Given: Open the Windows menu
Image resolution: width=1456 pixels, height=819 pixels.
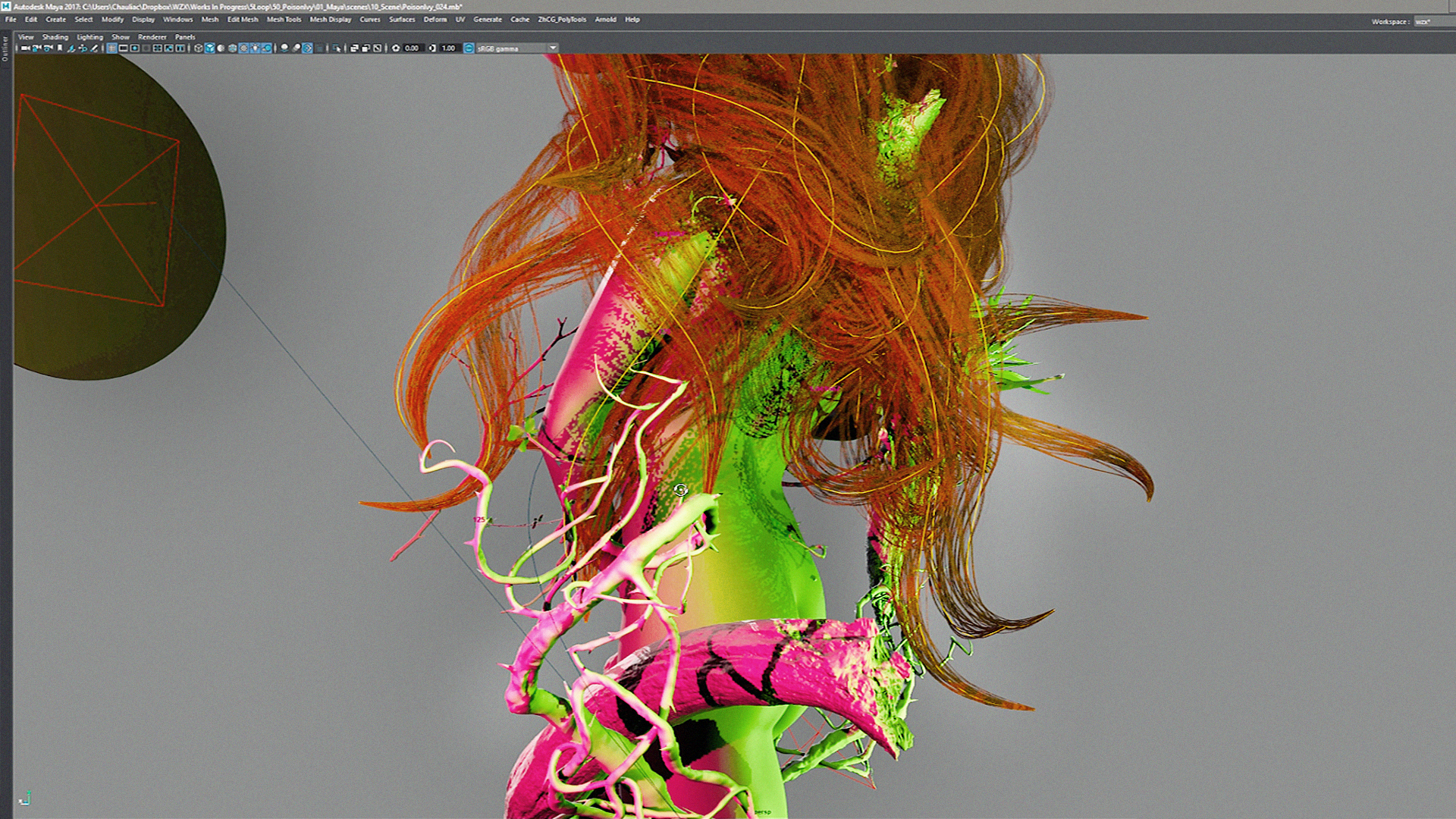Looking at the screenshot, I should tap(178, 20).
